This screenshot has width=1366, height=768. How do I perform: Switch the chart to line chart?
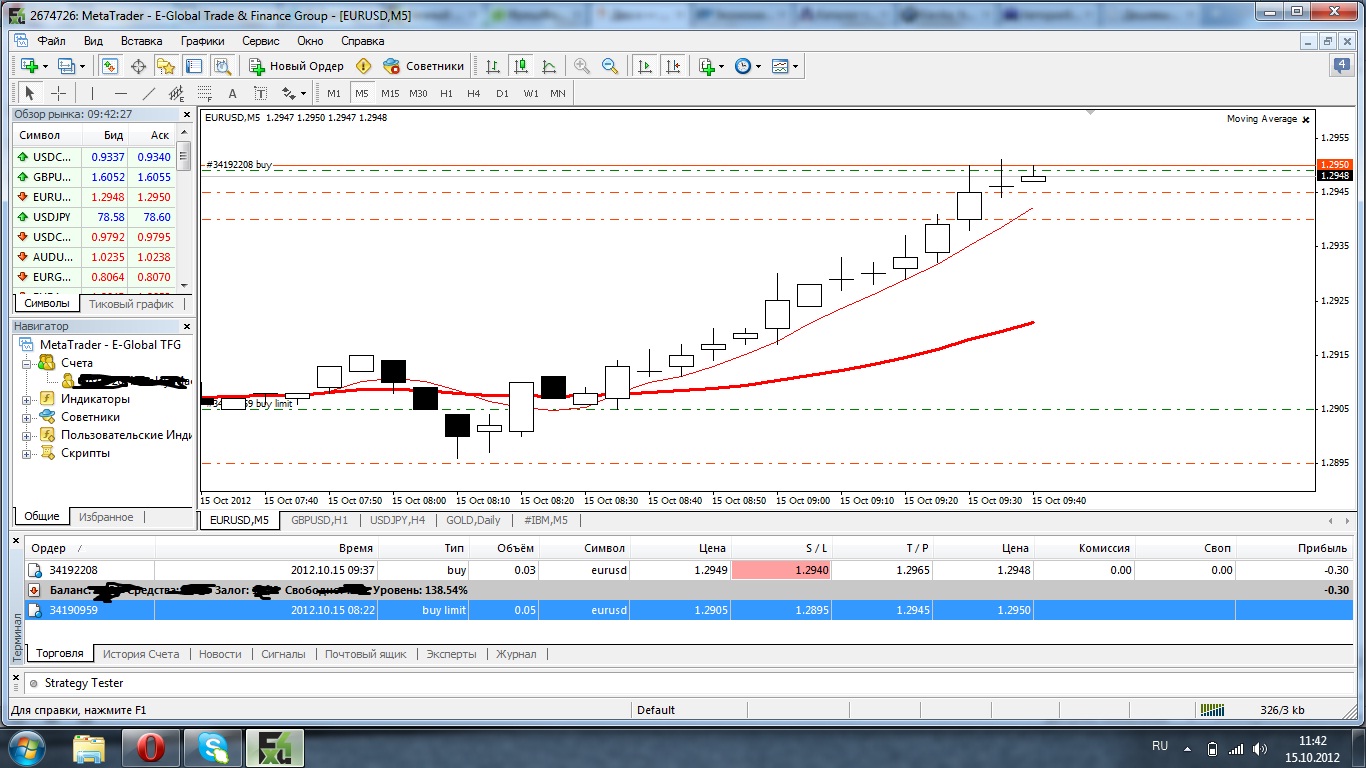point(549,66)
